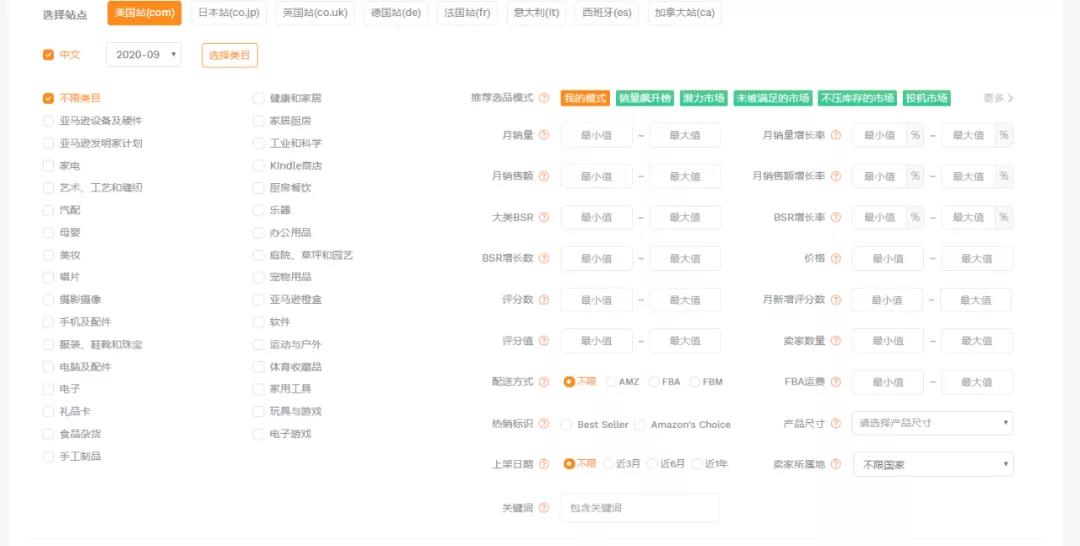Select 近3月 listing date radio

608,464
